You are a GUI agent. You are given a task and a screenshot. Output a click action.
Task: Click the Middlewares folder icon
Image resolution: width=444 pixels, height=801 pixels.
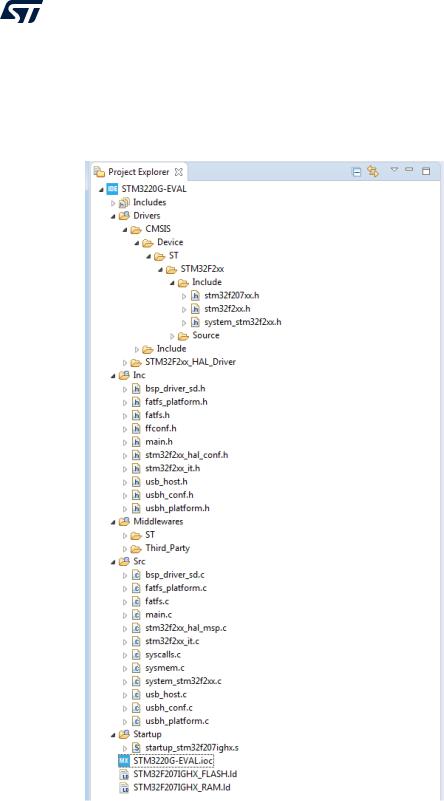(x=124, y=522)
